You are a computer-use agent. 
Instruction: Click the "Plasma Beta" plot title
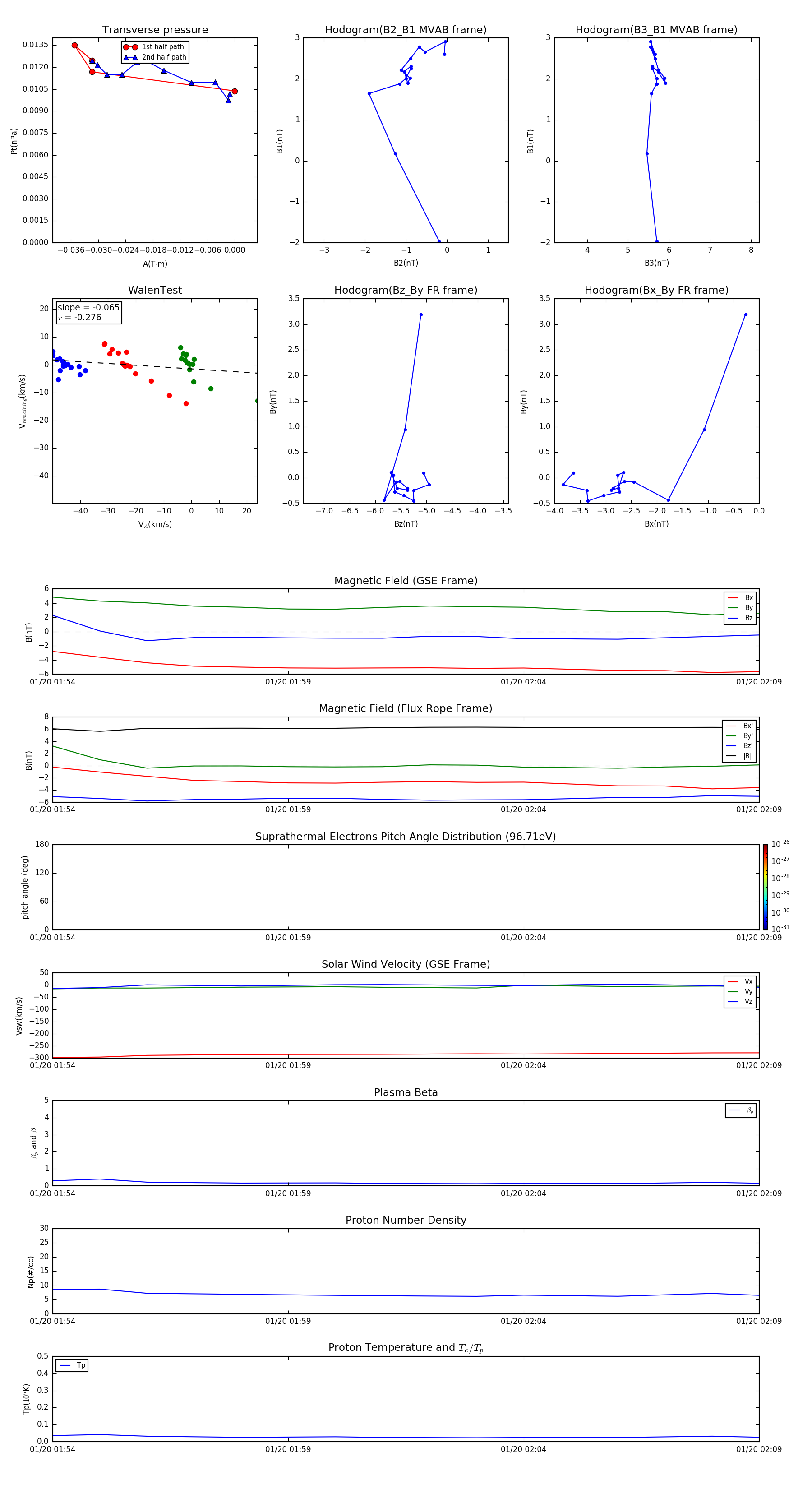(406, 1093)
